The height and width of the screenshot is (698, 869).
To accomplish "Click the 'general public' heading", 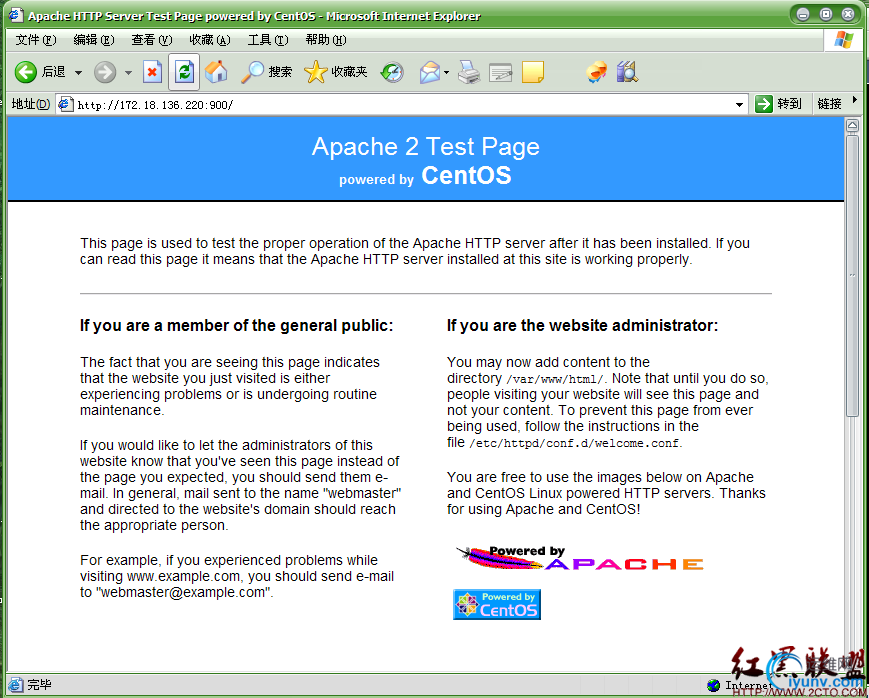I will (x=236, y=325).
